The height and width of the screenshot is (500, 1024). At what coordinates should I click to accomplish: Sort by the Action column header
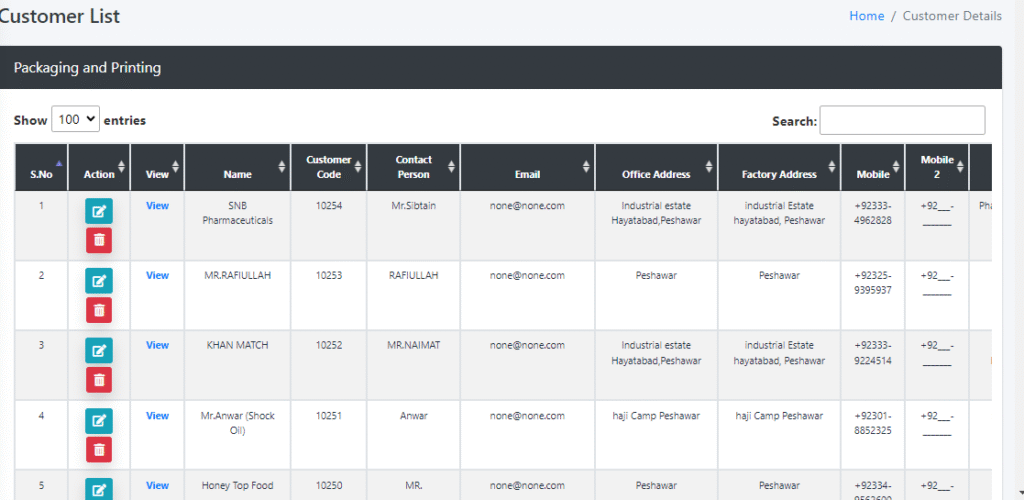click(x=99, y=168)
